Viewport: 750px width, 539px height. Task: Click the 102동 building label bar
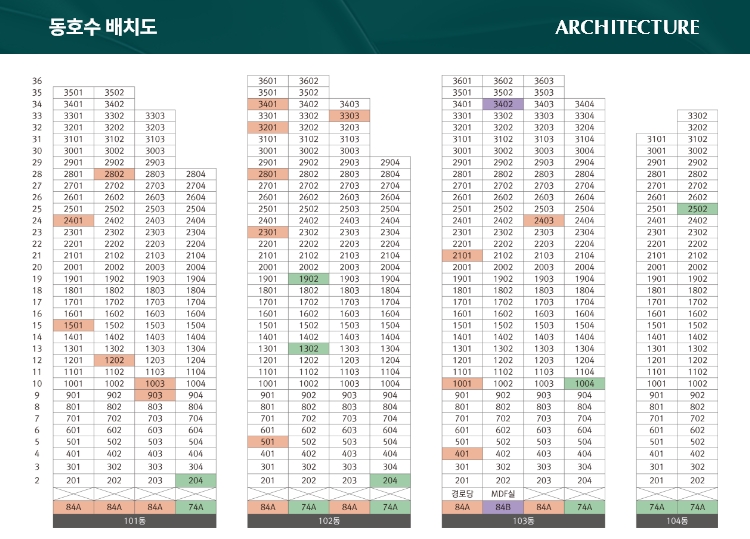click(x=329, y=521)
